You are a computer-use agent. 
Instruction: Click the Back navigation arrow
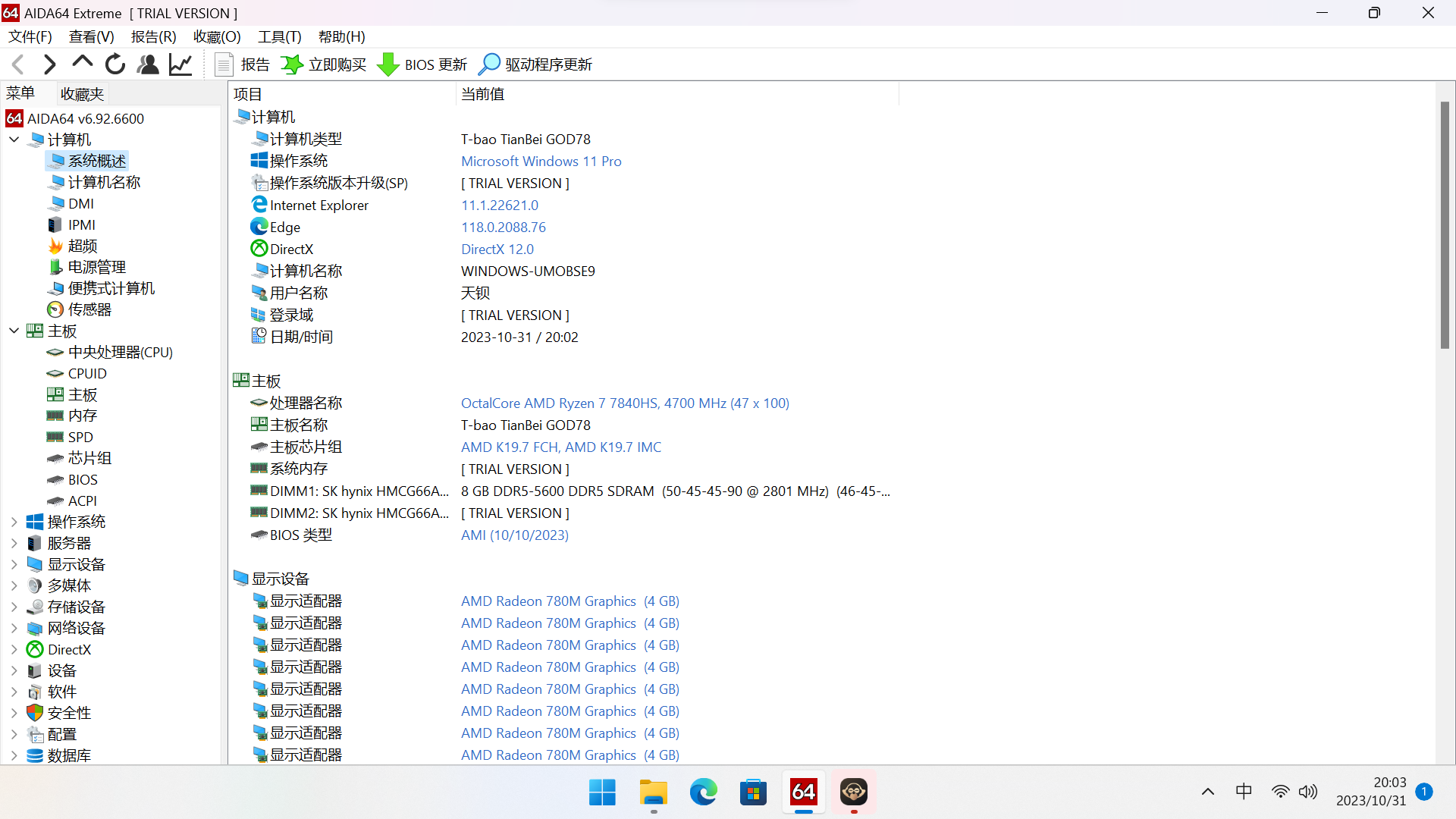[x=18, y=64]
